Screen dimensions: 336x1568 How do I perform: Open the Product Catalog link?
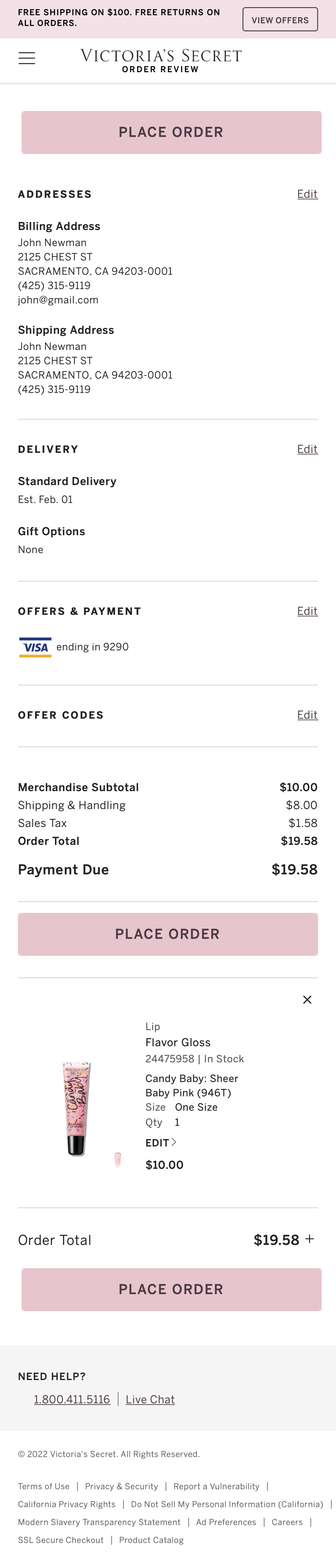pos(151,1539)
